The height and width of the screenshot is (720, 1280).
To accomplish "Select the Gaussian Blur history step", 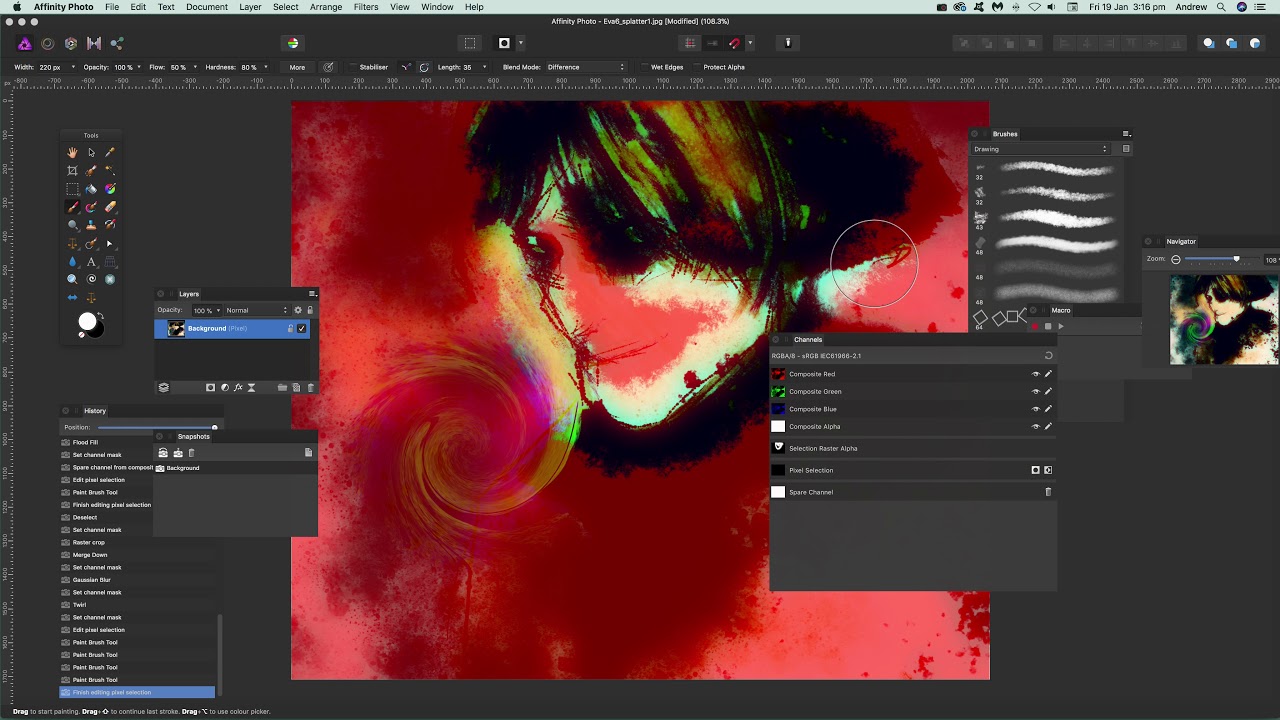I will (91, 580).
